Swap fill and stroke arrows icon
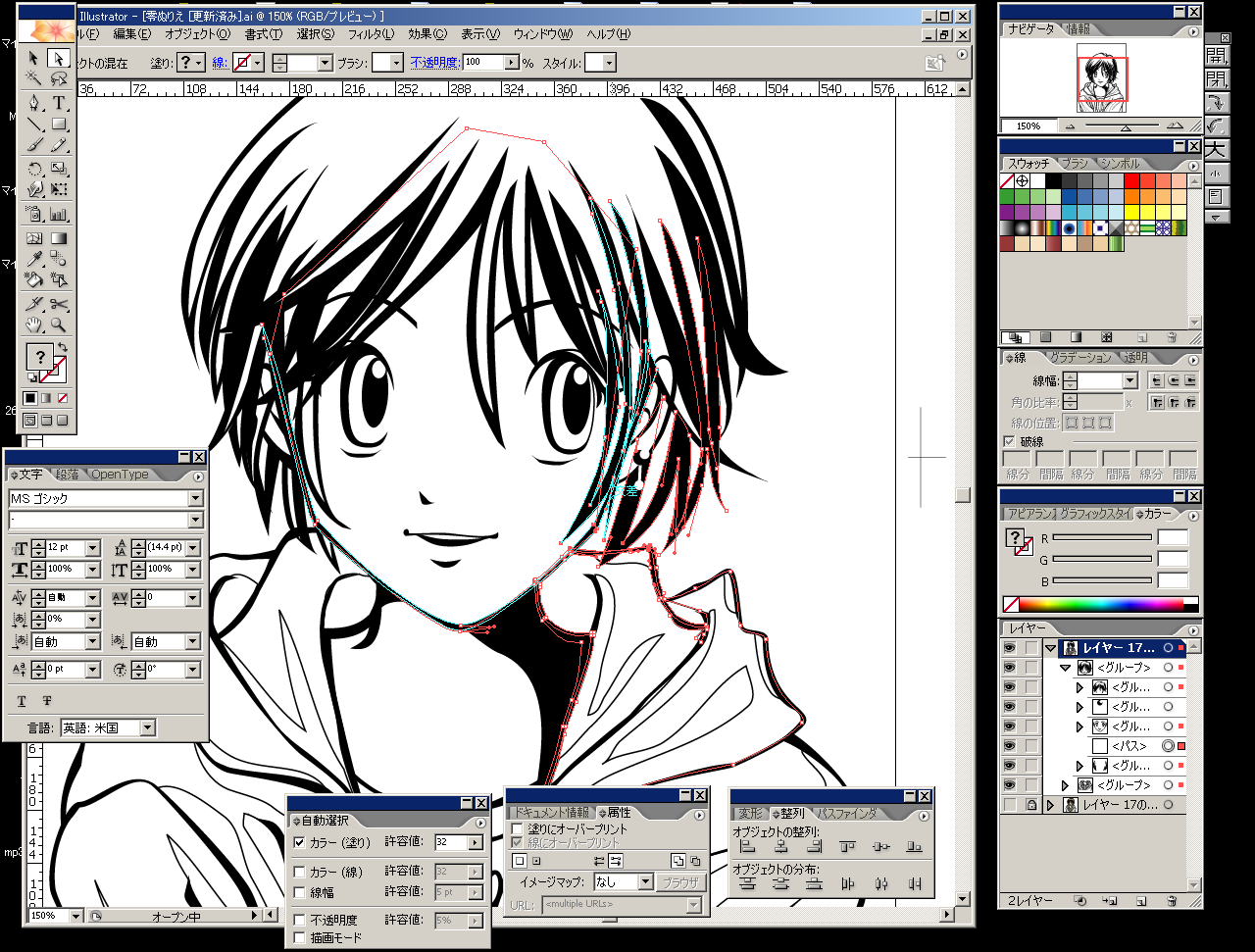Viewport: 1255px width, 952px height. (63, 348)
